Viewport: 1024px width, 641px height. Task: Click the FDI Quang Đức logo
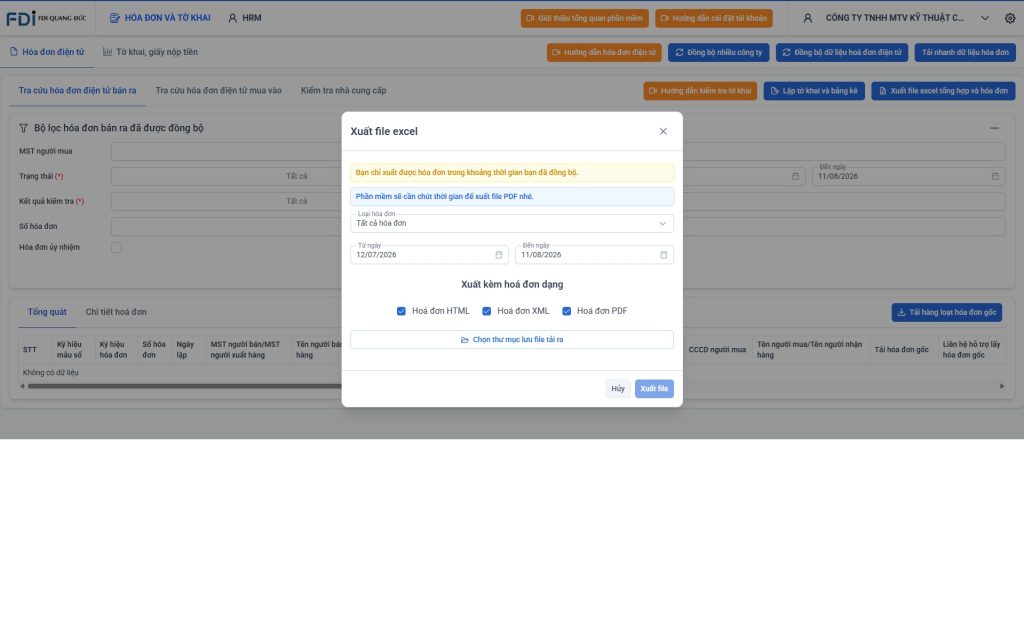click(46, 18)
